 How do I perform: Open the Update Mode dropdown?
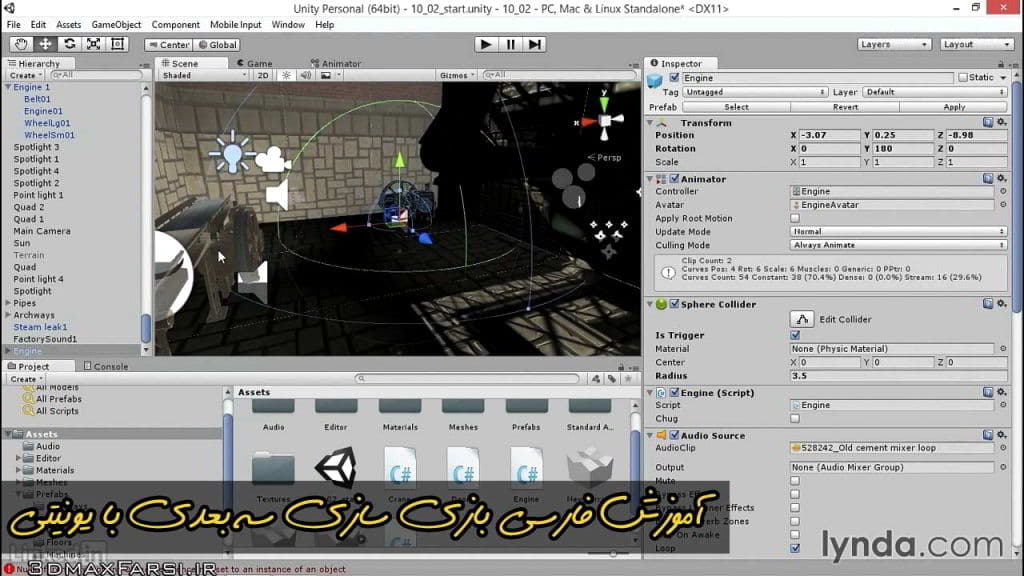tap(900, 231)
